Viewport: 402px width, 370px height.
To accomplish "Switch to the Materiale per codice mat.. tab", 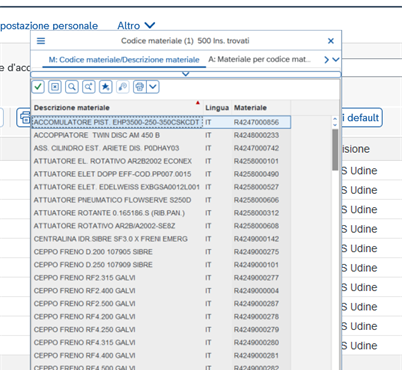I will tap(259, 59).
